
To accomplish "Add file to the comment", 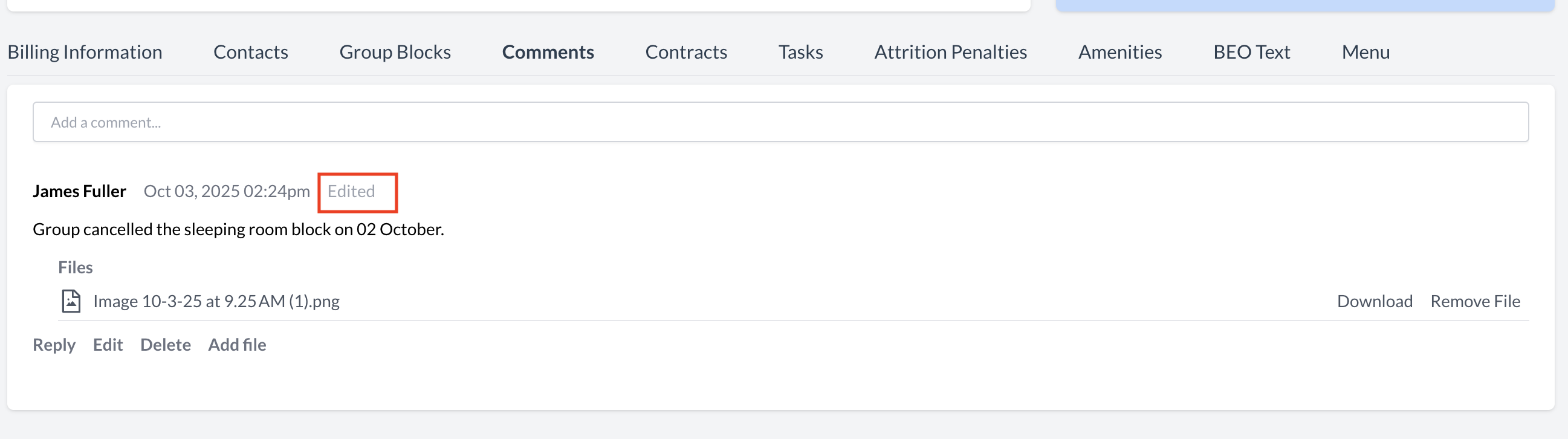I will point(237,345).
